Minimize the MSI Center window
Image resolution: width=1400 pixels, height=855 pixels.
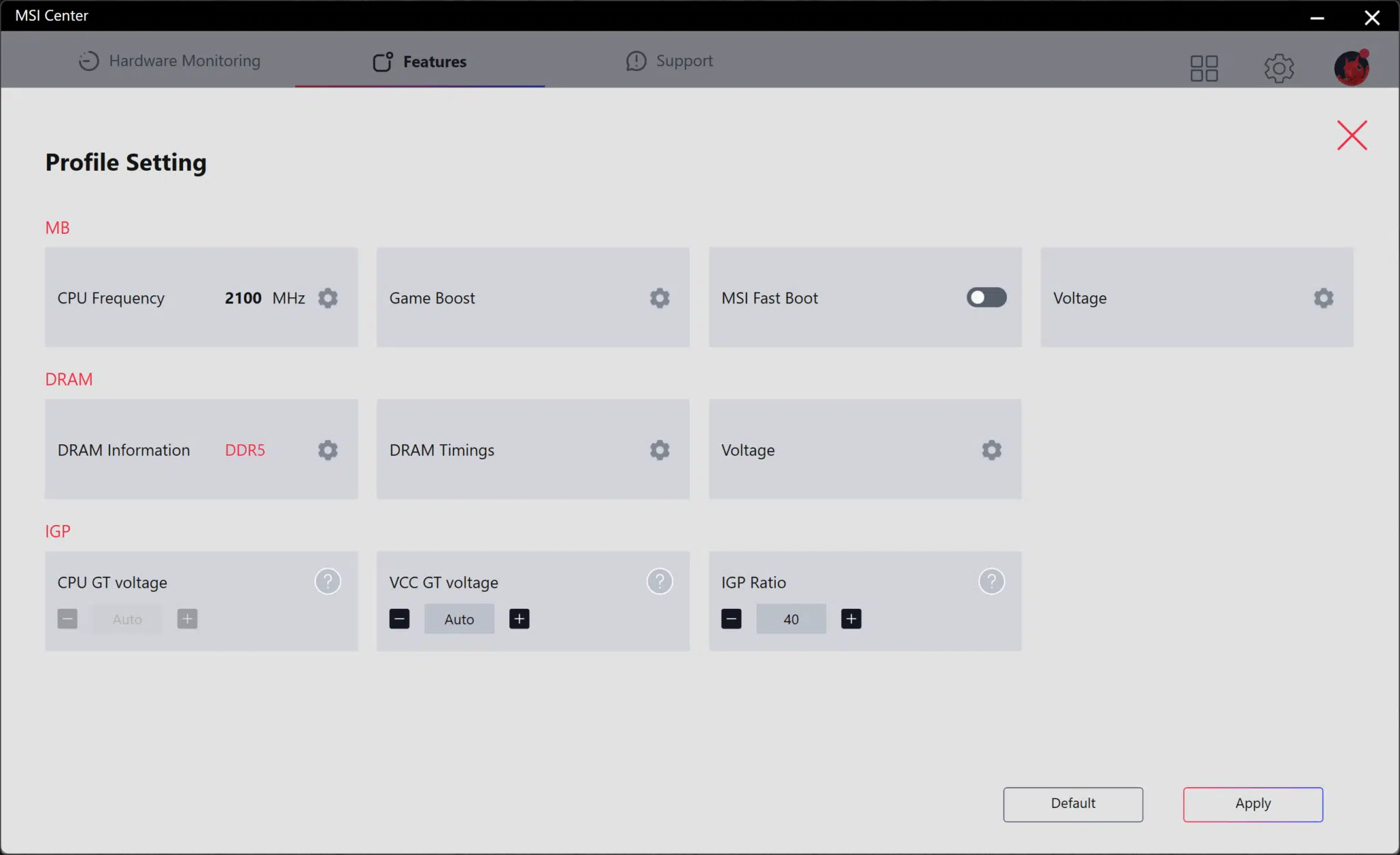[1317, 17]
